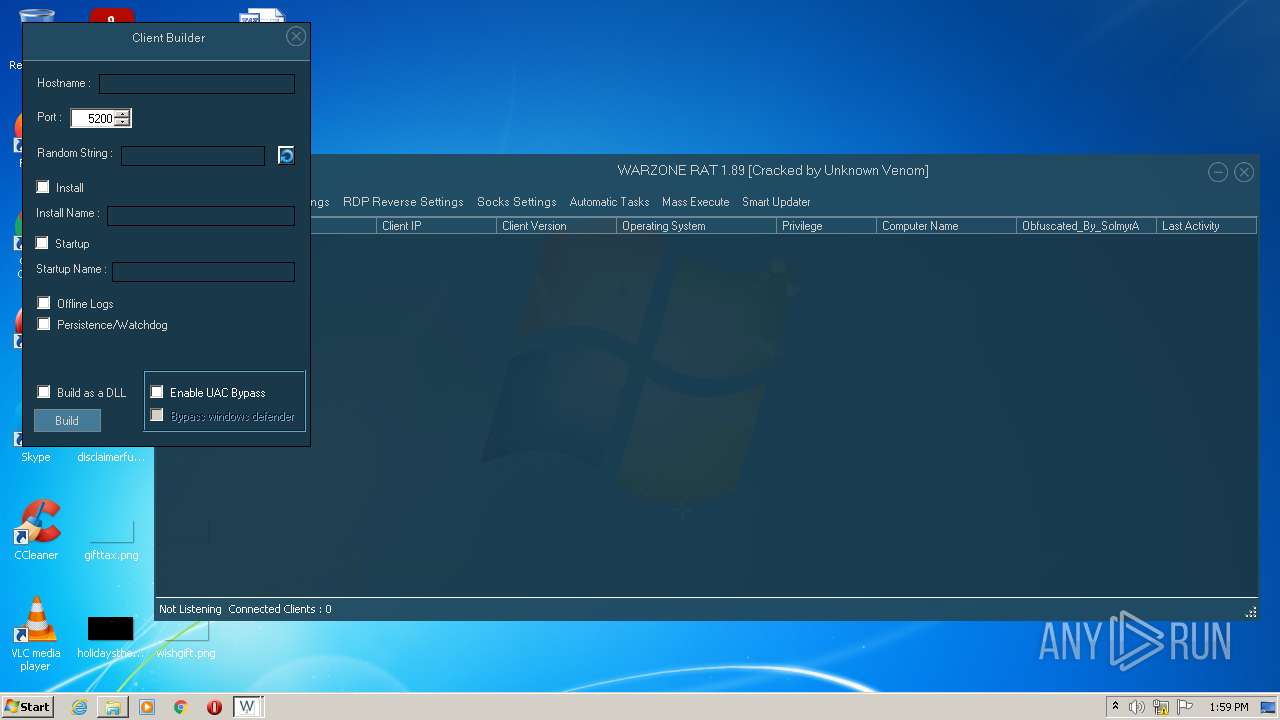Tick the Build as a DLL checkbox

pos(44,392)
